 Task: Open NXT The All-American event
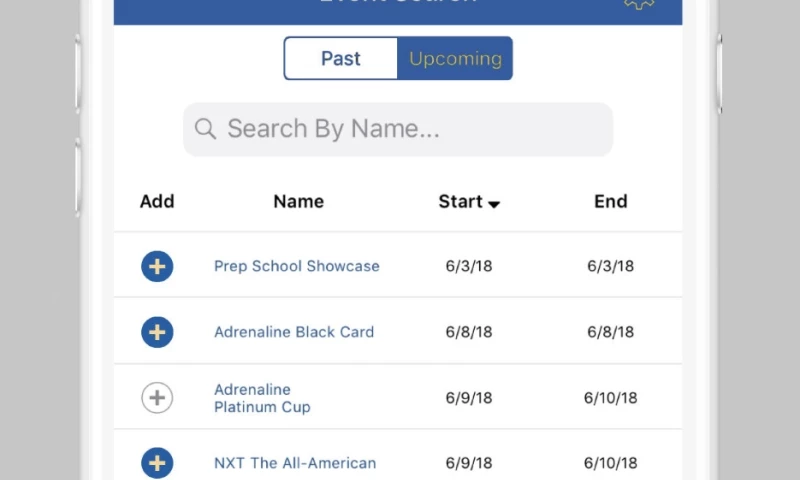pos(295,463)
